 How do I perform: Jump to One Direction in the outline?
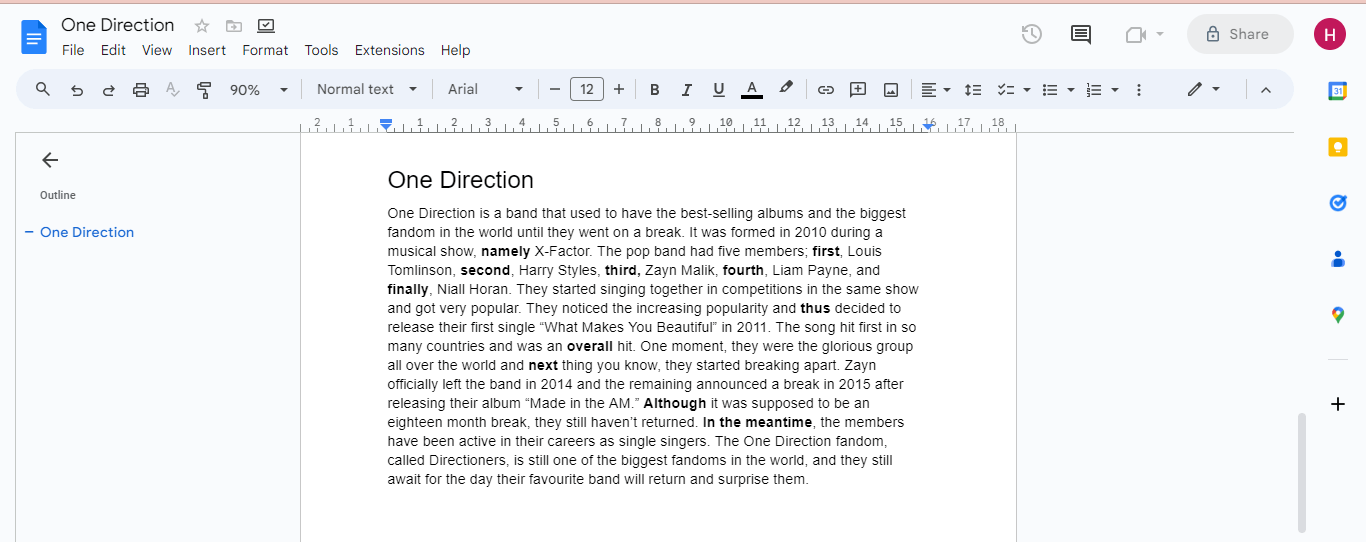pyautogui.click(x=87, y=232)
